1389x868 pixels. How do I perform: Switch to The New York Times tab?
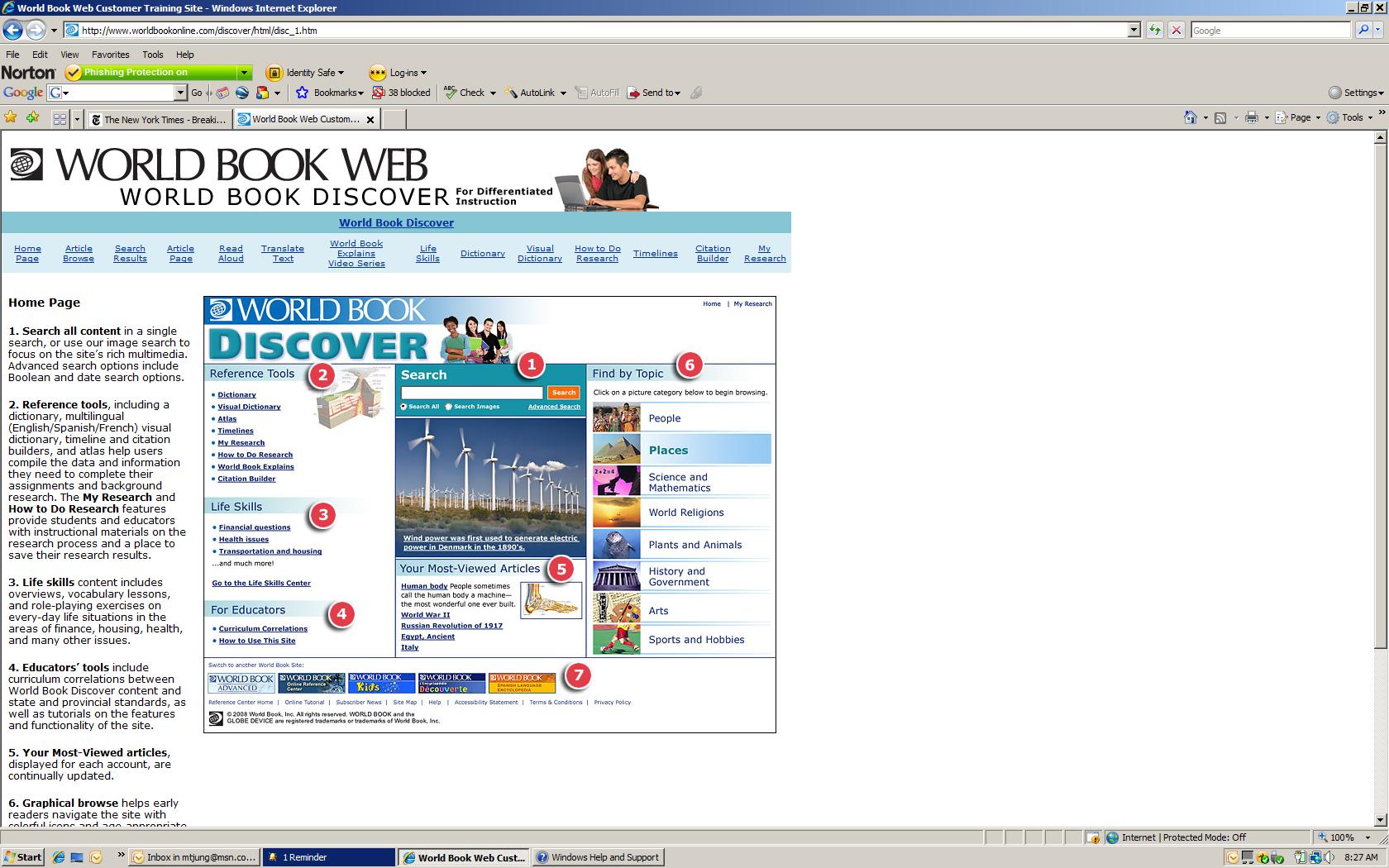point(159,120)
